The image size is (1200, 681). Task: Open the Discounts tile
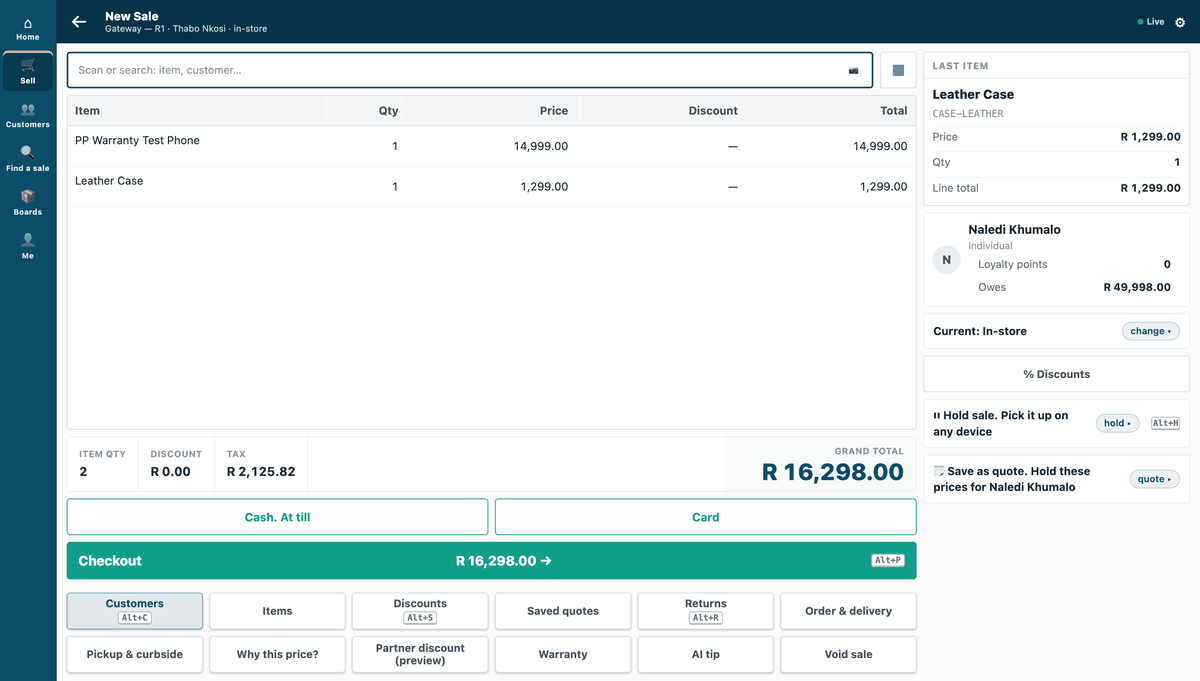point(420,611)
